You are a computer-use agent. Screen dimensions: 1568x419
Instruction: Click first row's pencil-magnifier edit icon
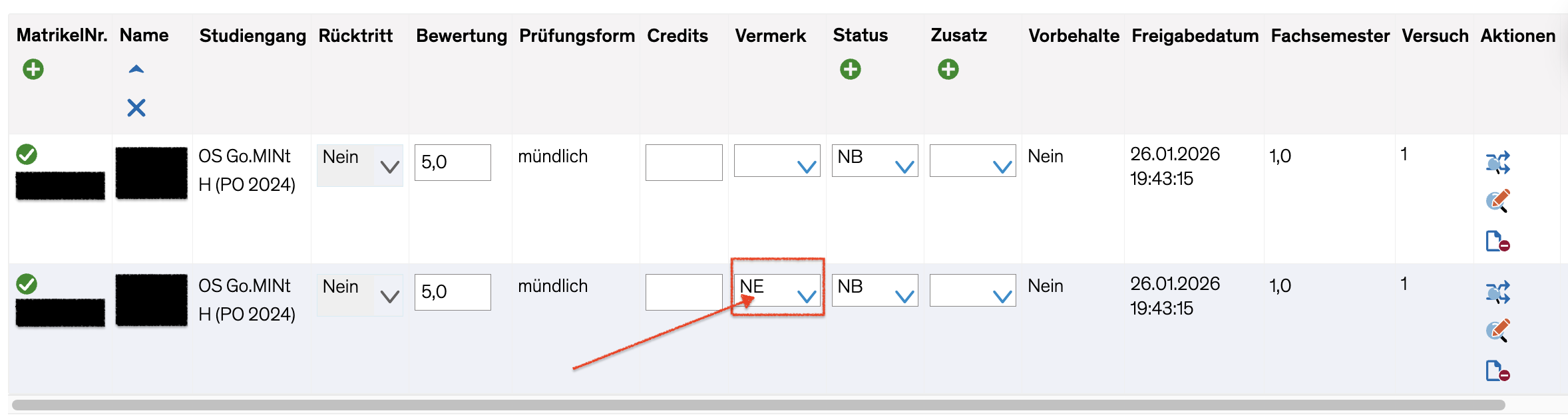pos(1497,201)
